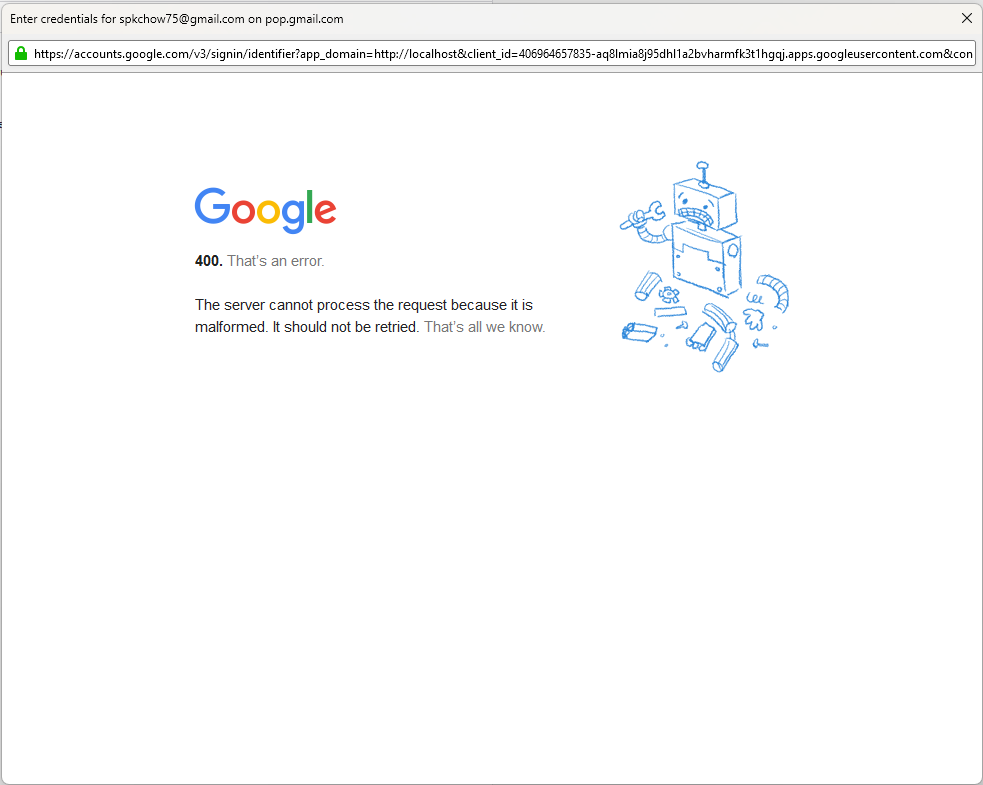Click the robot's box-shaped torso
The image size is (983, 785).
pos(707,260)
